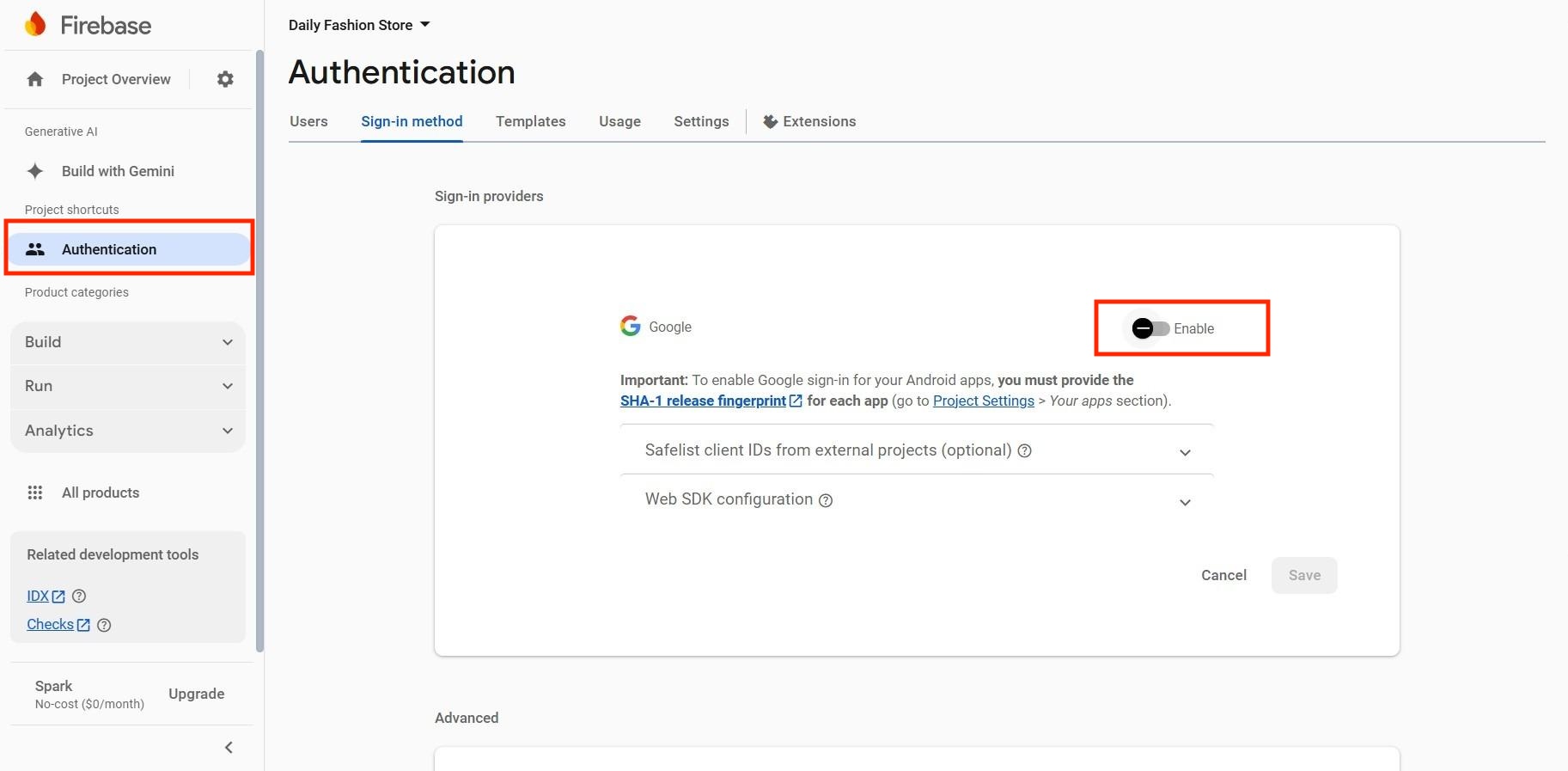Image resolution: width=1568 pixels, height=771 pixels.
Task: Click help icon next to Checks
Action: [104, 625]
